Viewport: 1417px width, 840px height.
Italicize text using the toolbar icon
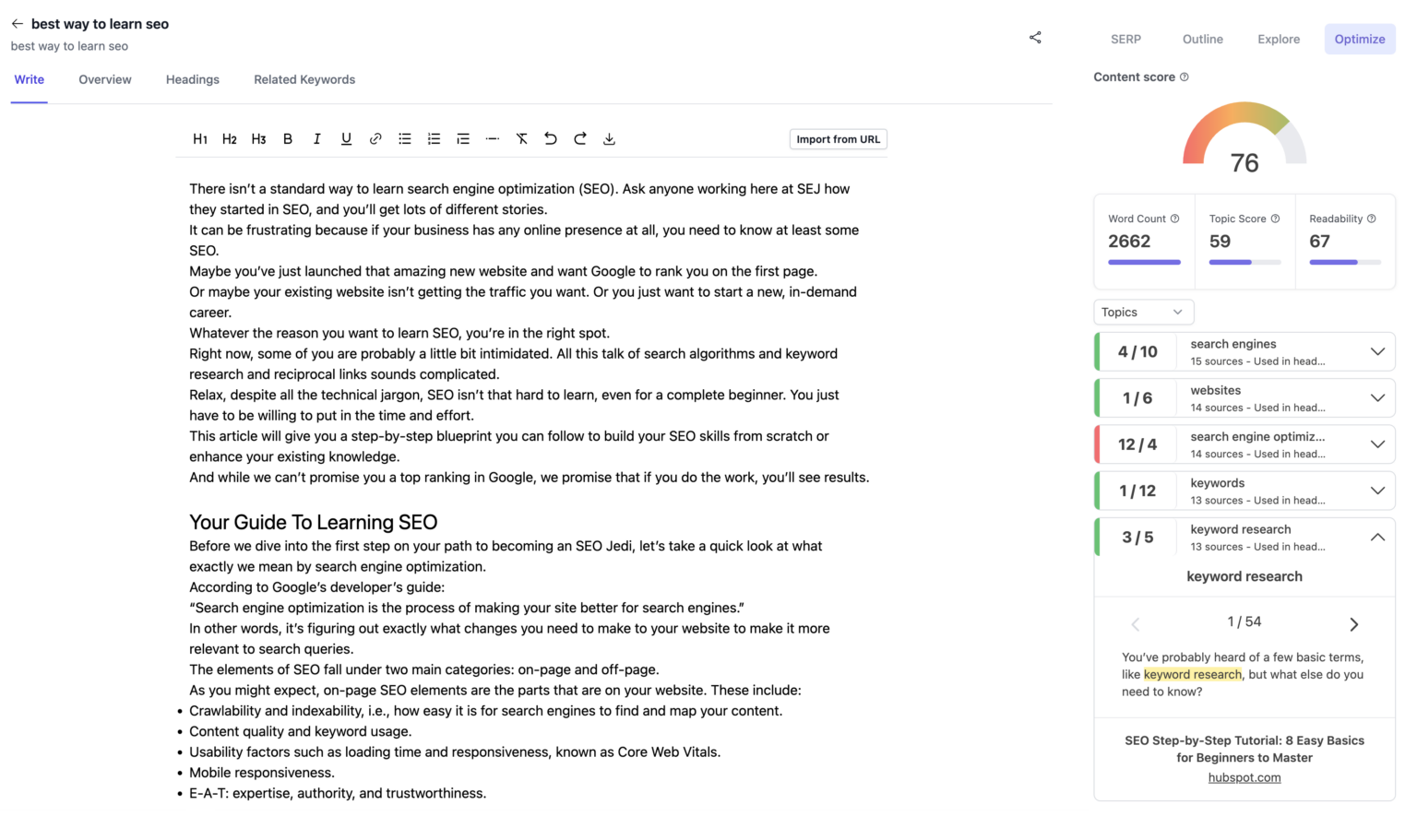[317, 138]
